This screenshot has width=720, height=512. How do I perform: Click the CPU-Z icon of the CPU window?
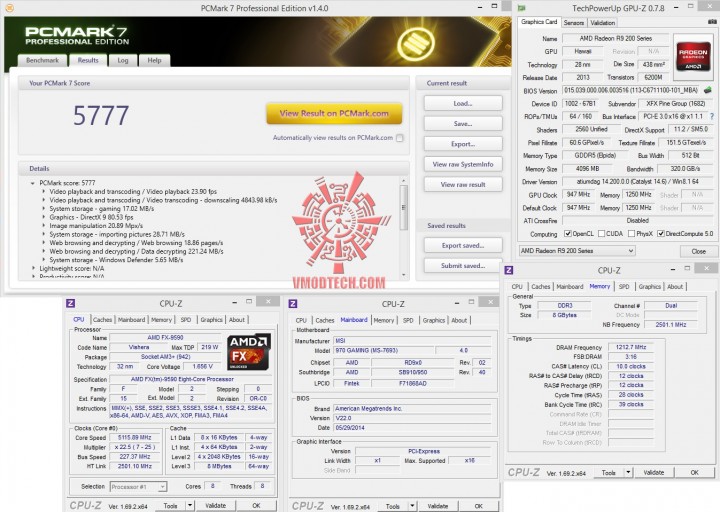[71, 303]
